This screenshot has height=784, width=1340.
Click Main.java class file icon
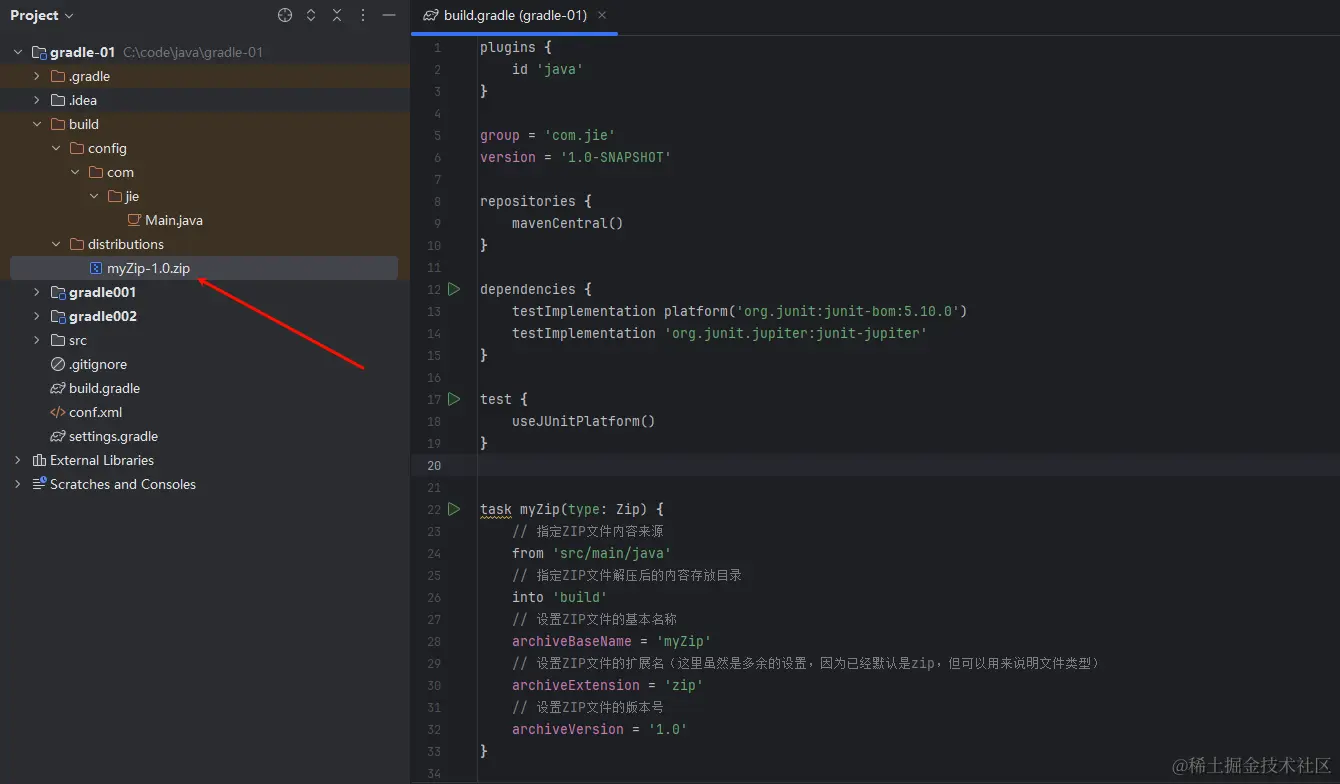tap(134, 220)
